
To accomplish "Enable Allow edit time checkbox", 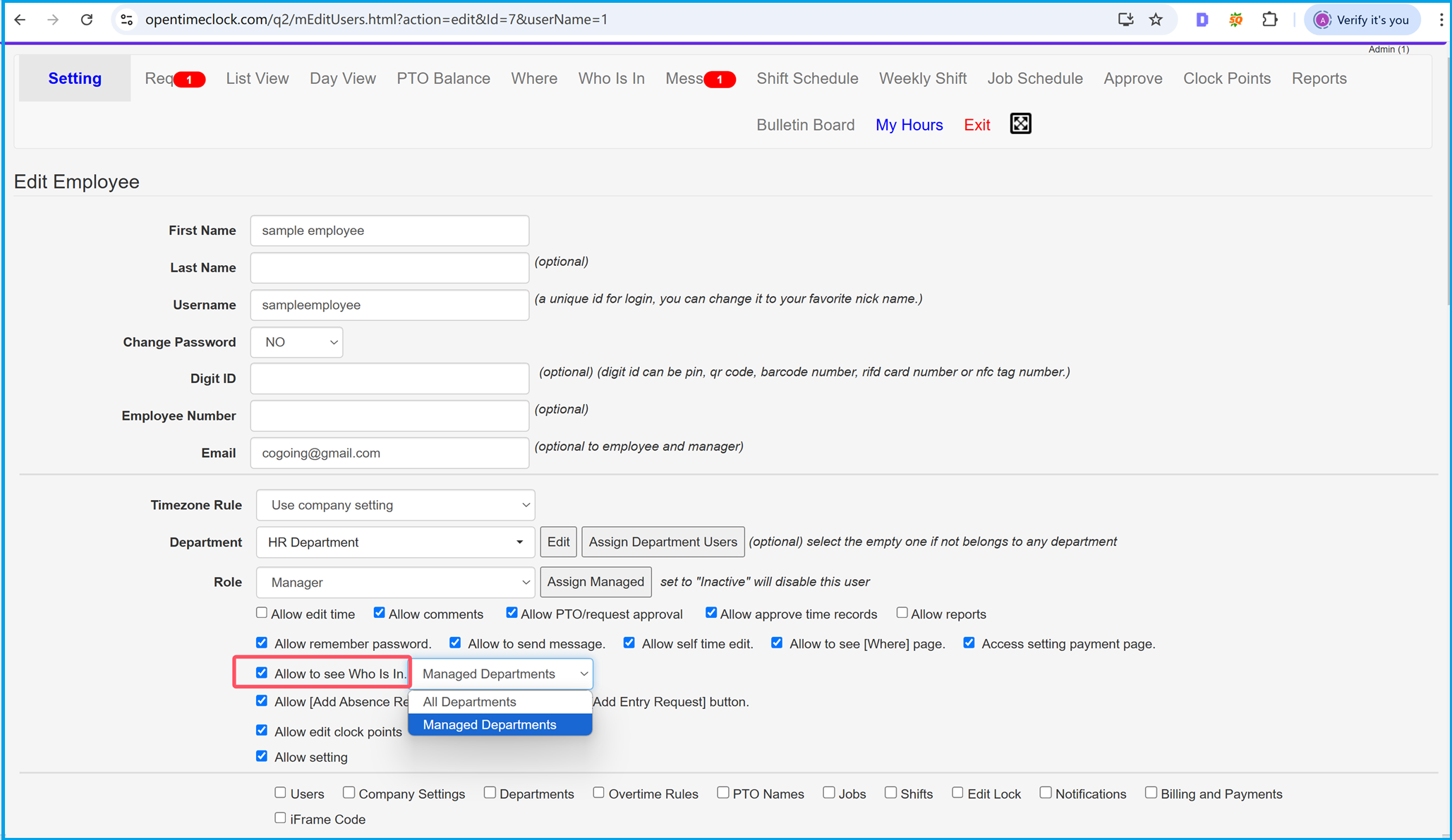I will coord(261,613).
